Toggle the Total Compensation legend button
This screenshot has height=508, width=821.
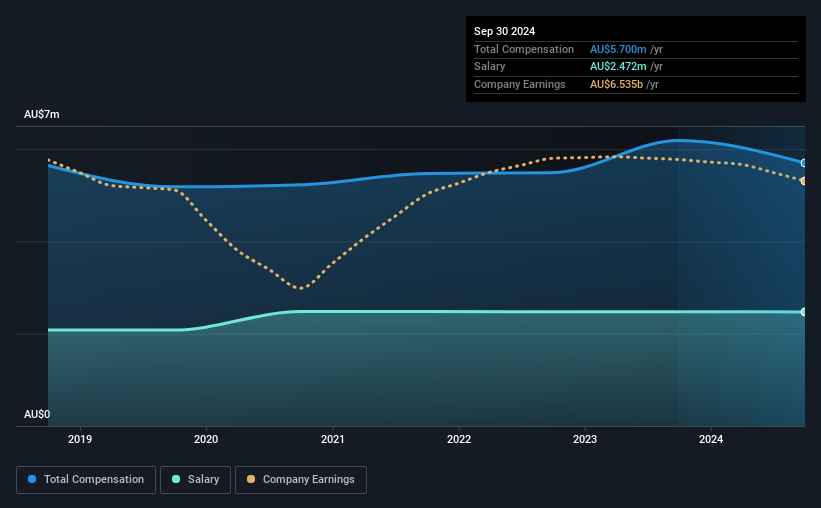(x=86, y=480)
